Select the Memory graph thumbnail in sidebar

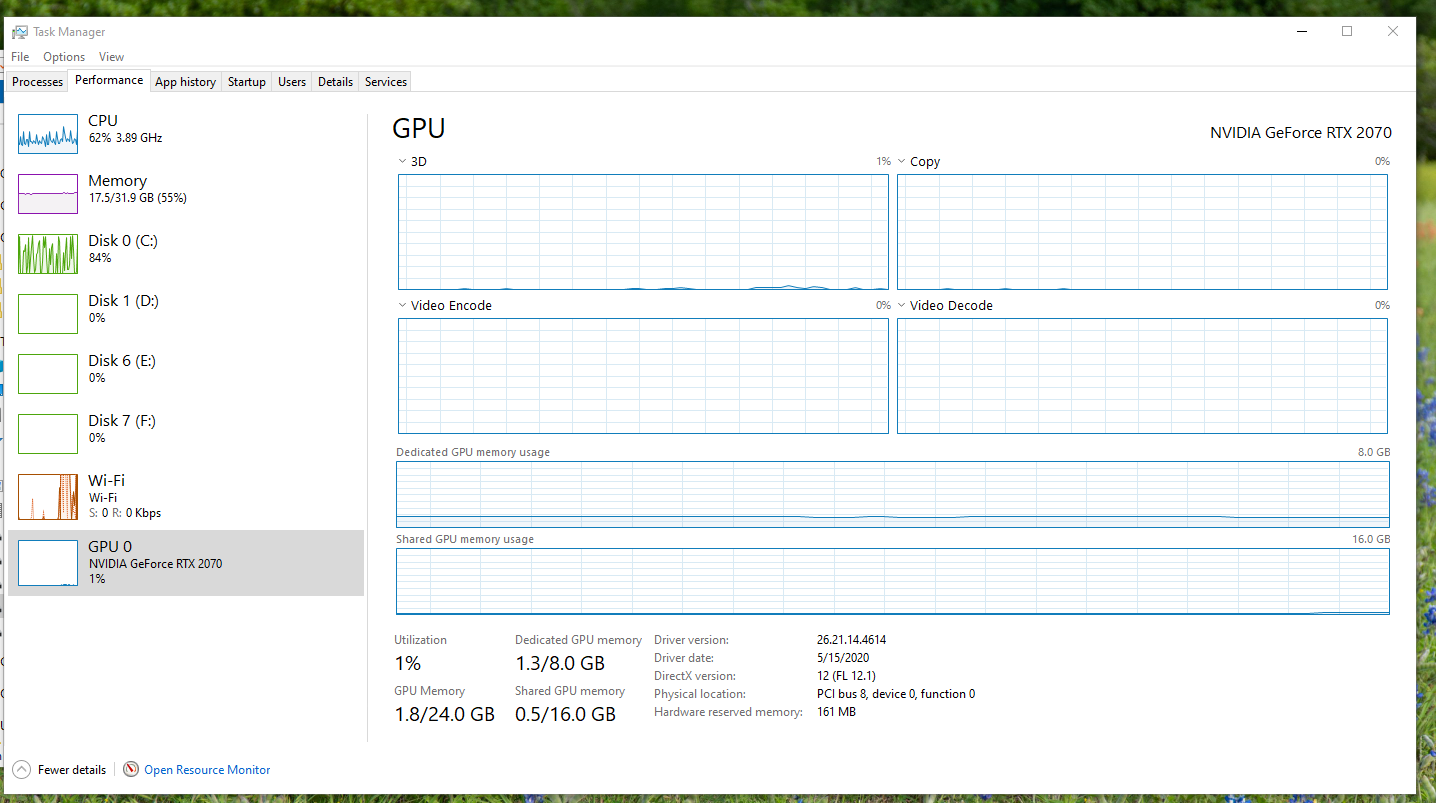tap(47, 193)
